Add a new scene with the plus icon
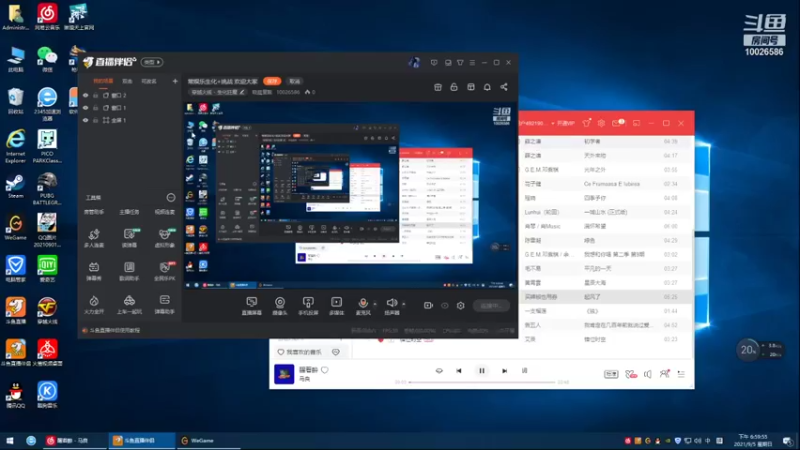The image size is (800, 450). (175, 81)
